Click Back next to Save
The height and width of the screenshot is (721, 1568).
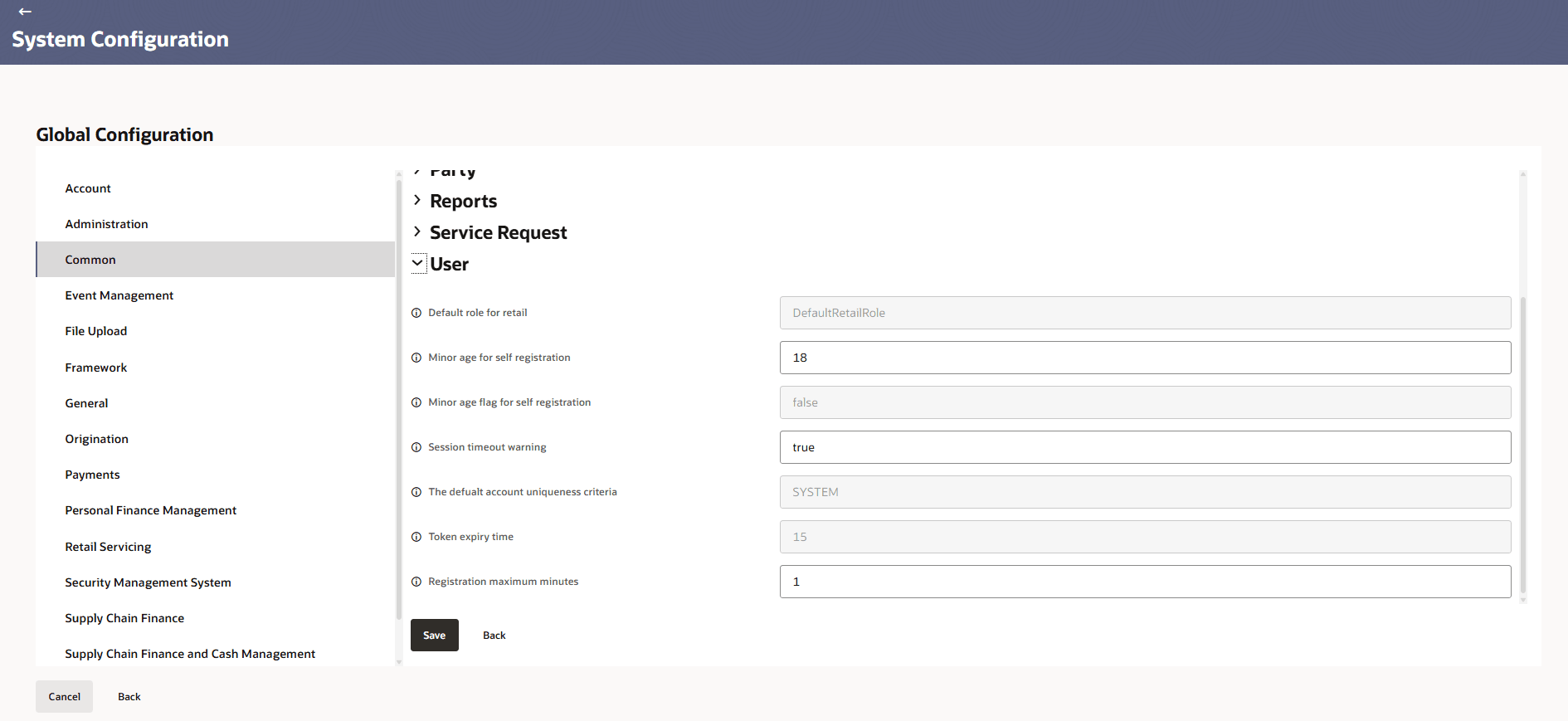click(494, 636)
